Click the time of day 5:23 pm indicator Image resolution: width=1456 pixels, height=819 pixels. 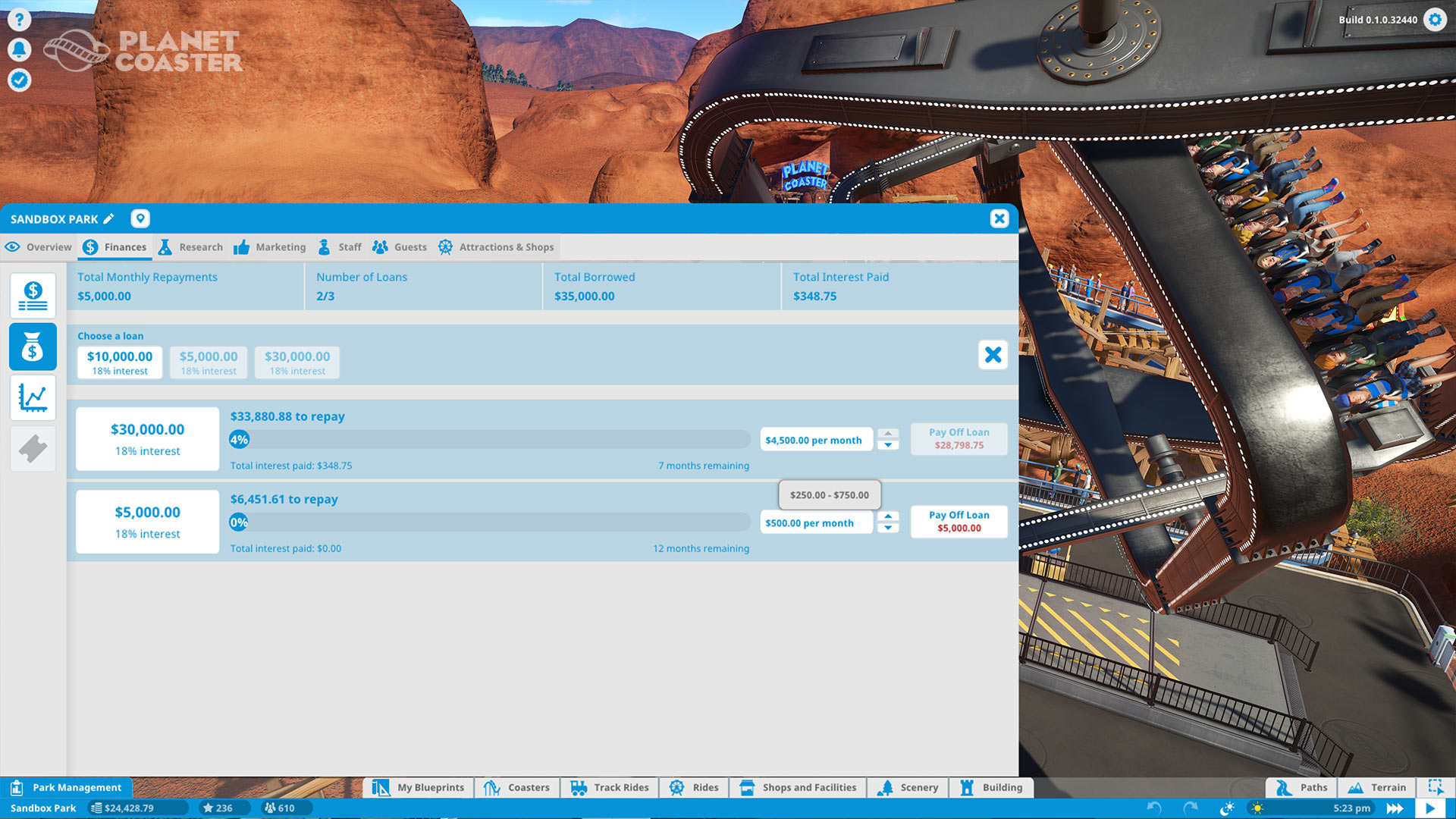1351,808
